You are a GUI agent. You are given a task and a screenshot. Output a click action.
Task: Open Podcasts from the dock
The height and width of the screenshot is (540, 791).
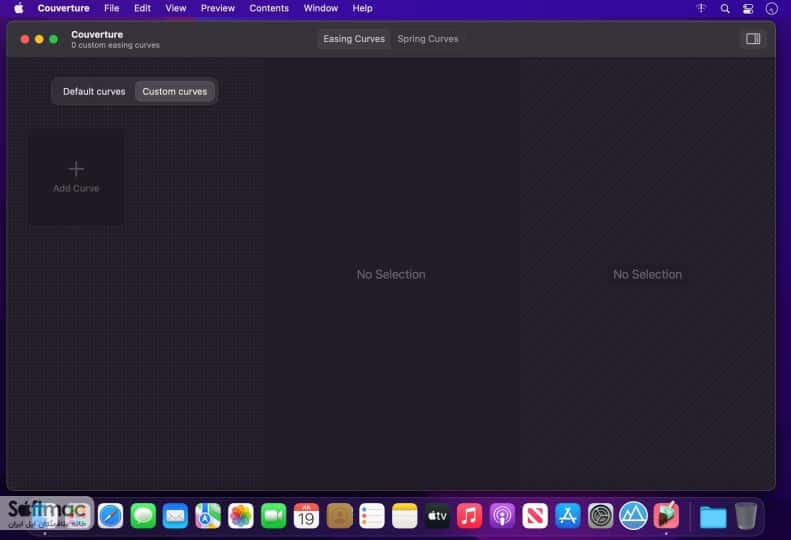click(502, 516)
